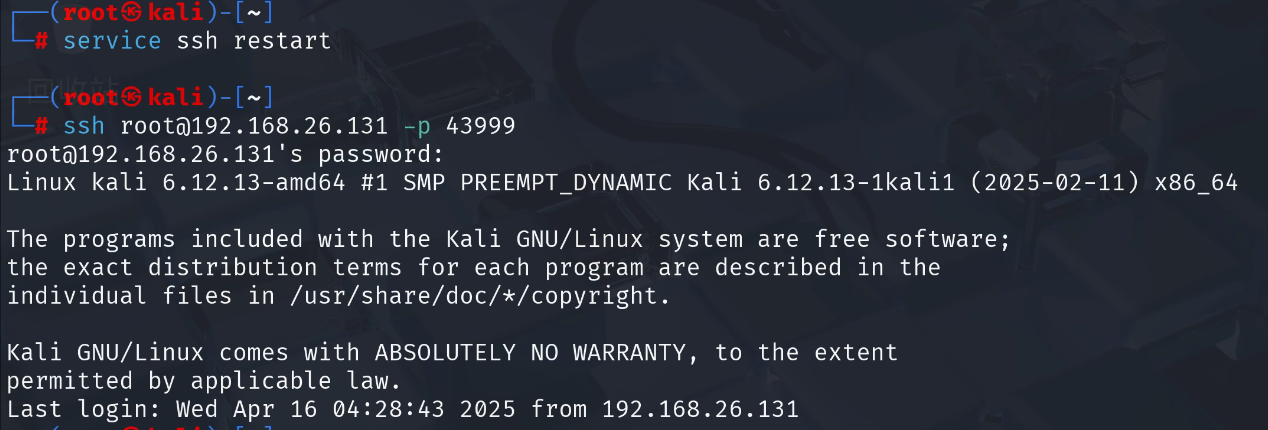The height and width of the screenshot is (430, 1268).
Task: Click the IP address after "from"
Action: pos(699,409)
